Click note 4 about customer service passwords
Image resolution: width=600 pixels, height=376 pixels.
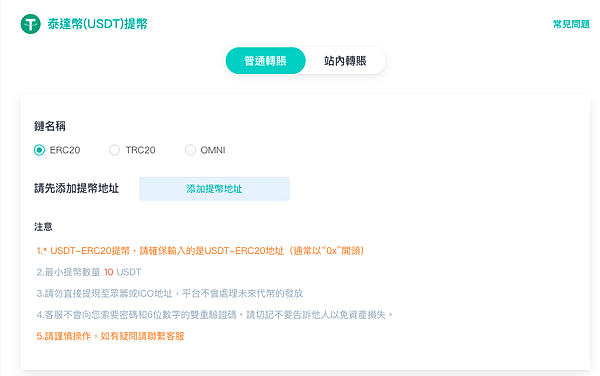click(215, 315)
